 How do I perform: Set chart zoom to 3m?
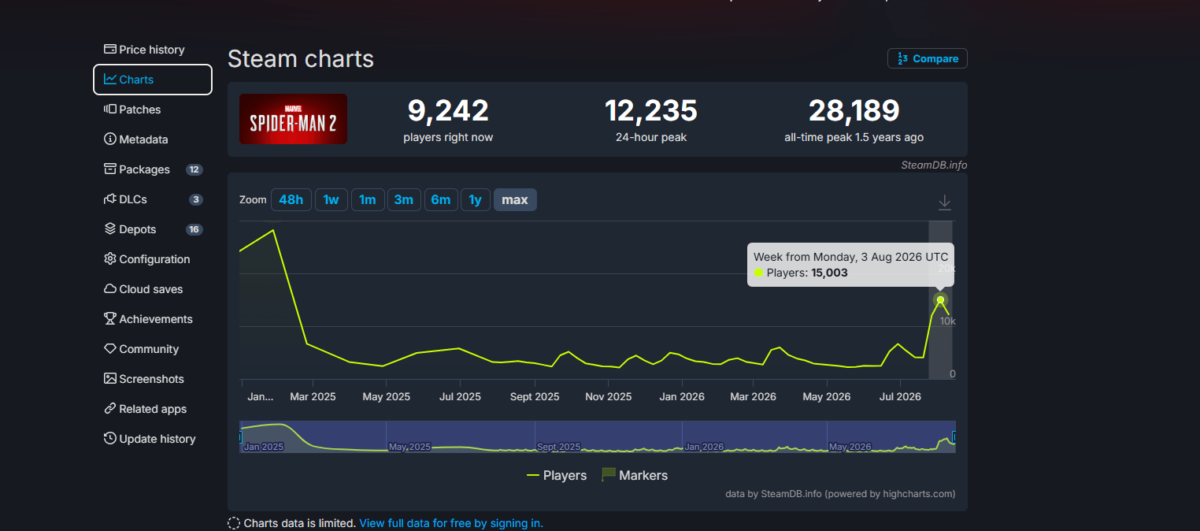coord(403,200)
